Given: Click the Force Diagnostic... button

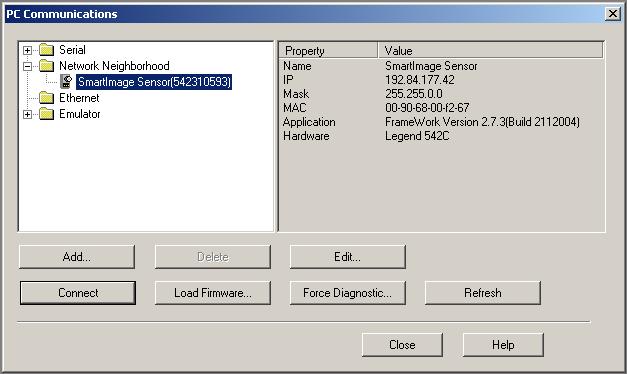Looking at the screenshot, I should click(x=347, y=293).
